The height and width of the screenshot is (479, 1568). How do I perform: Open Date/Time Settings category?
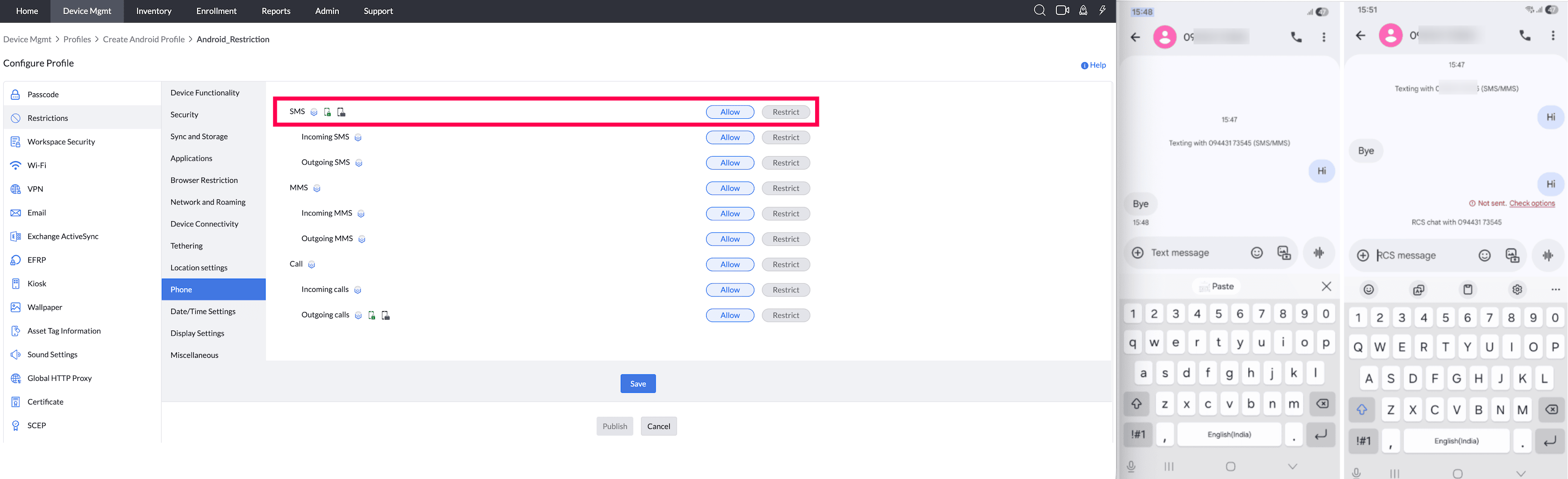coord(214,312)
